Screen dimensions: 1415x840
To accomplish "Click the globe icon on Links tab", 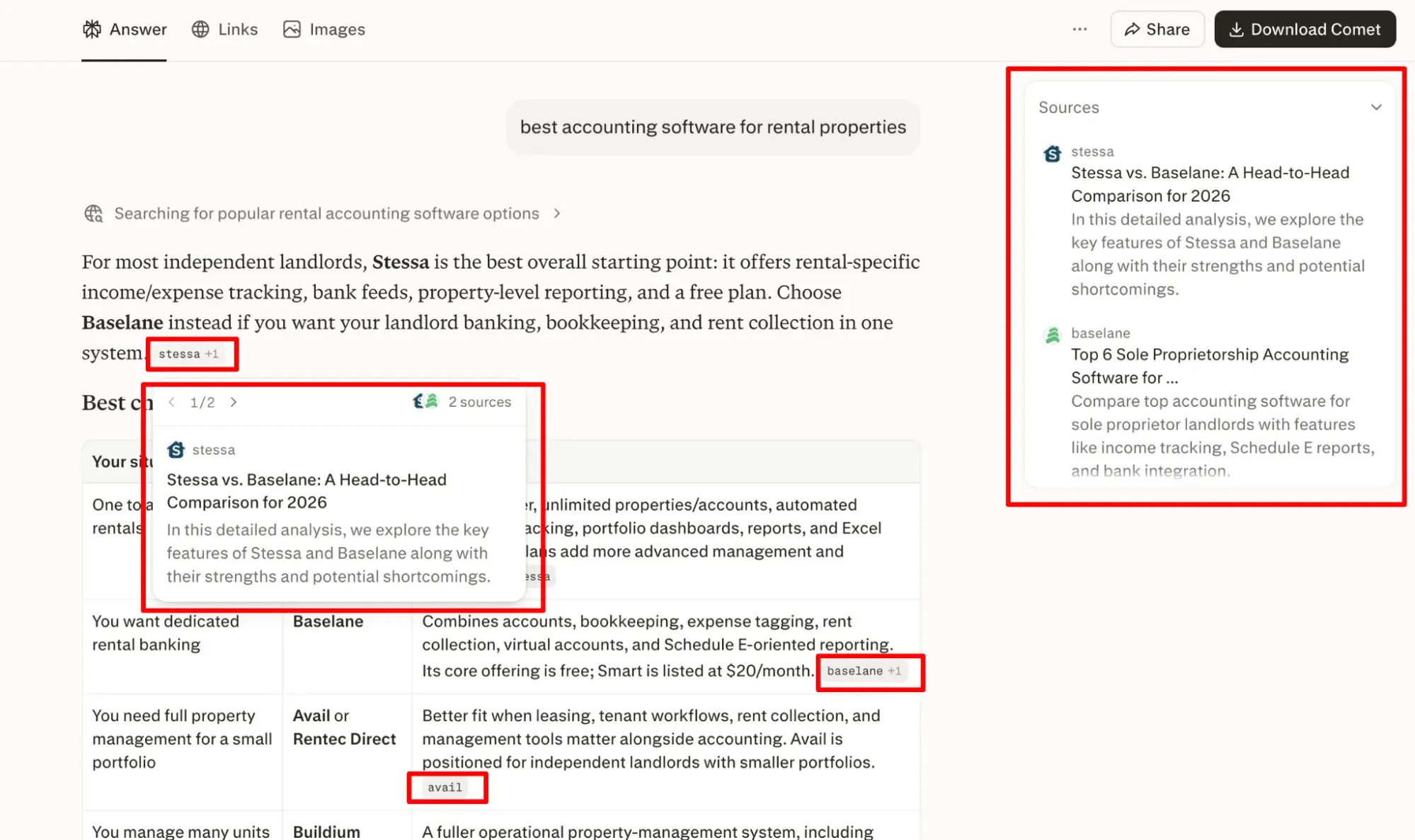I will pos(200,29).
